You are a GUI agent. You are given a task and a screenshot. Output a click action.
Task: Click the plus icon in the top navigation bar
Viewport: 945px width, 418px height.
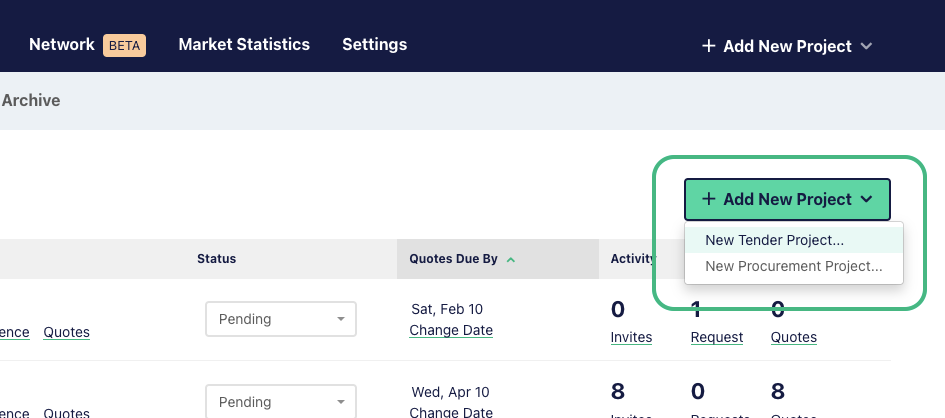(x=709, y=46)
